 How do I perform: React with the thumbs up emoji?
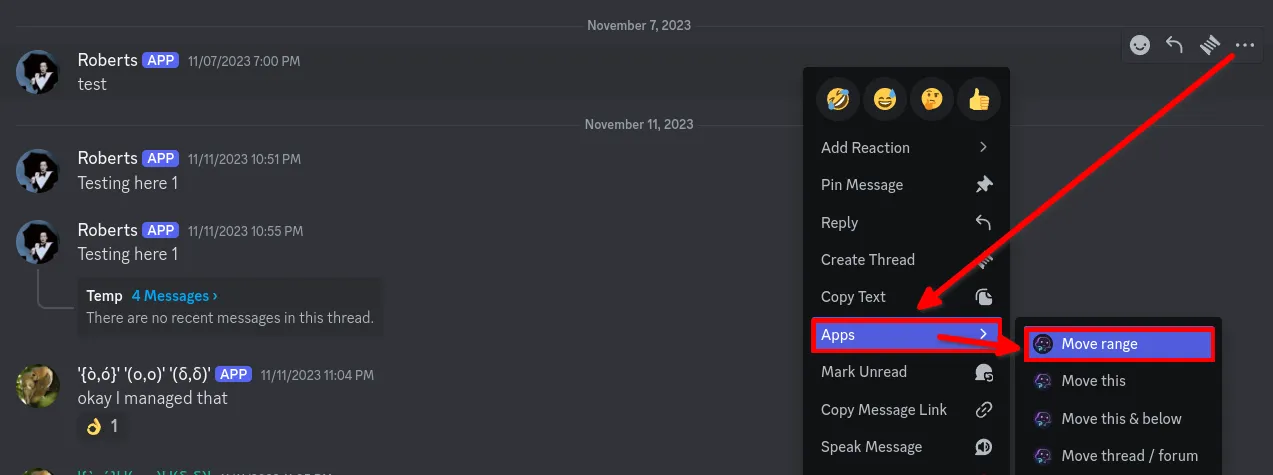pos(979,100)
